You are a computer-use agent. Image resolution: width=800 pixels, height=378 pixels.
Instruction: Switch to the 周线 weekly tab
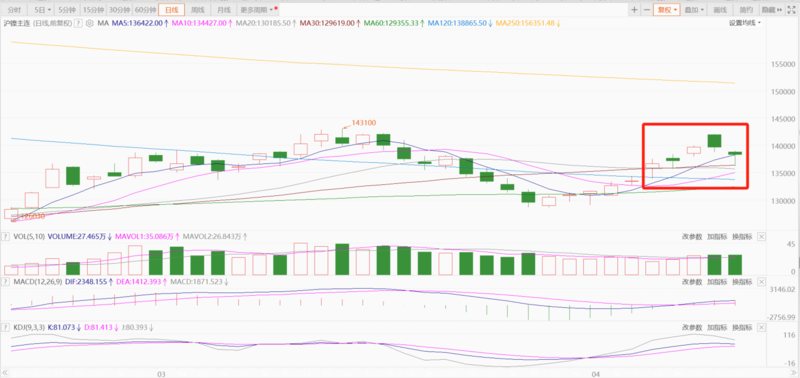197,10
